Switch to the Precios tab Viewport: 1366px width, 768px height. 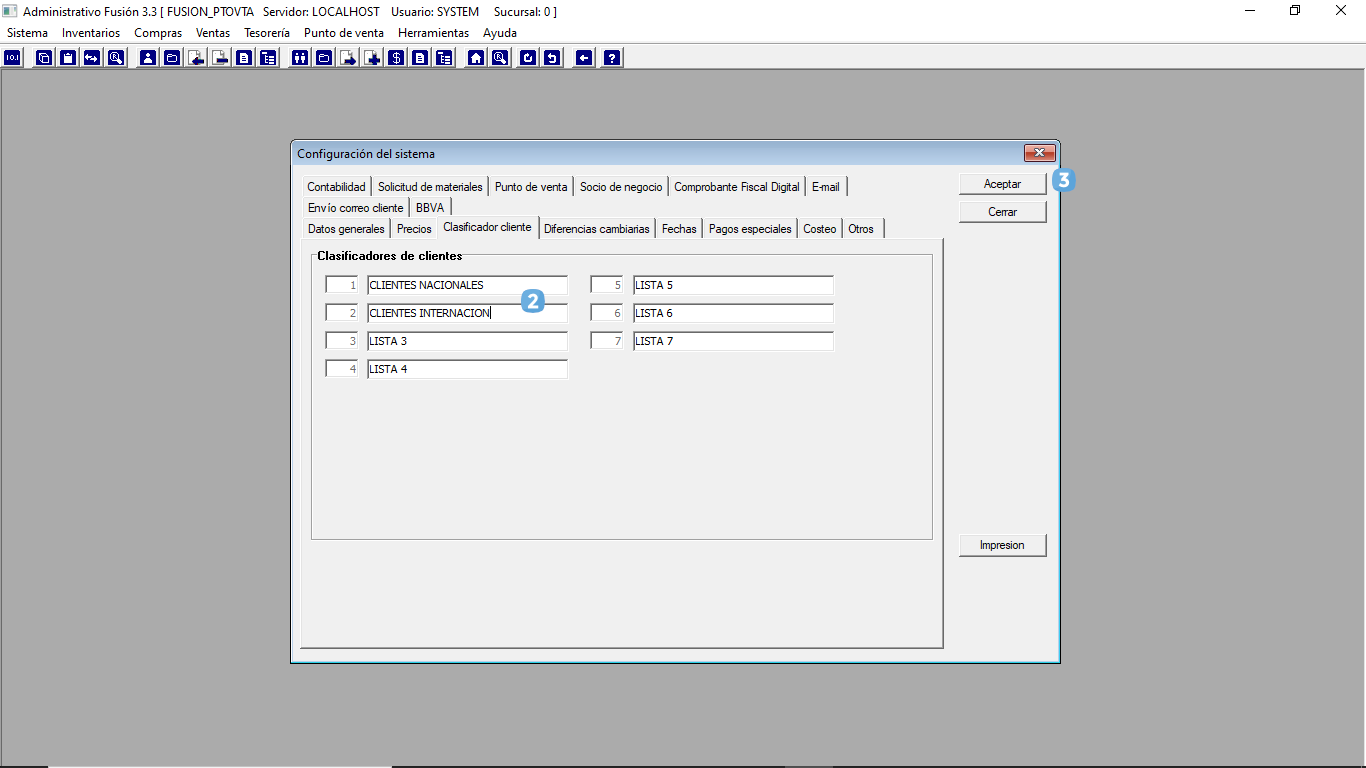(414, 229)
